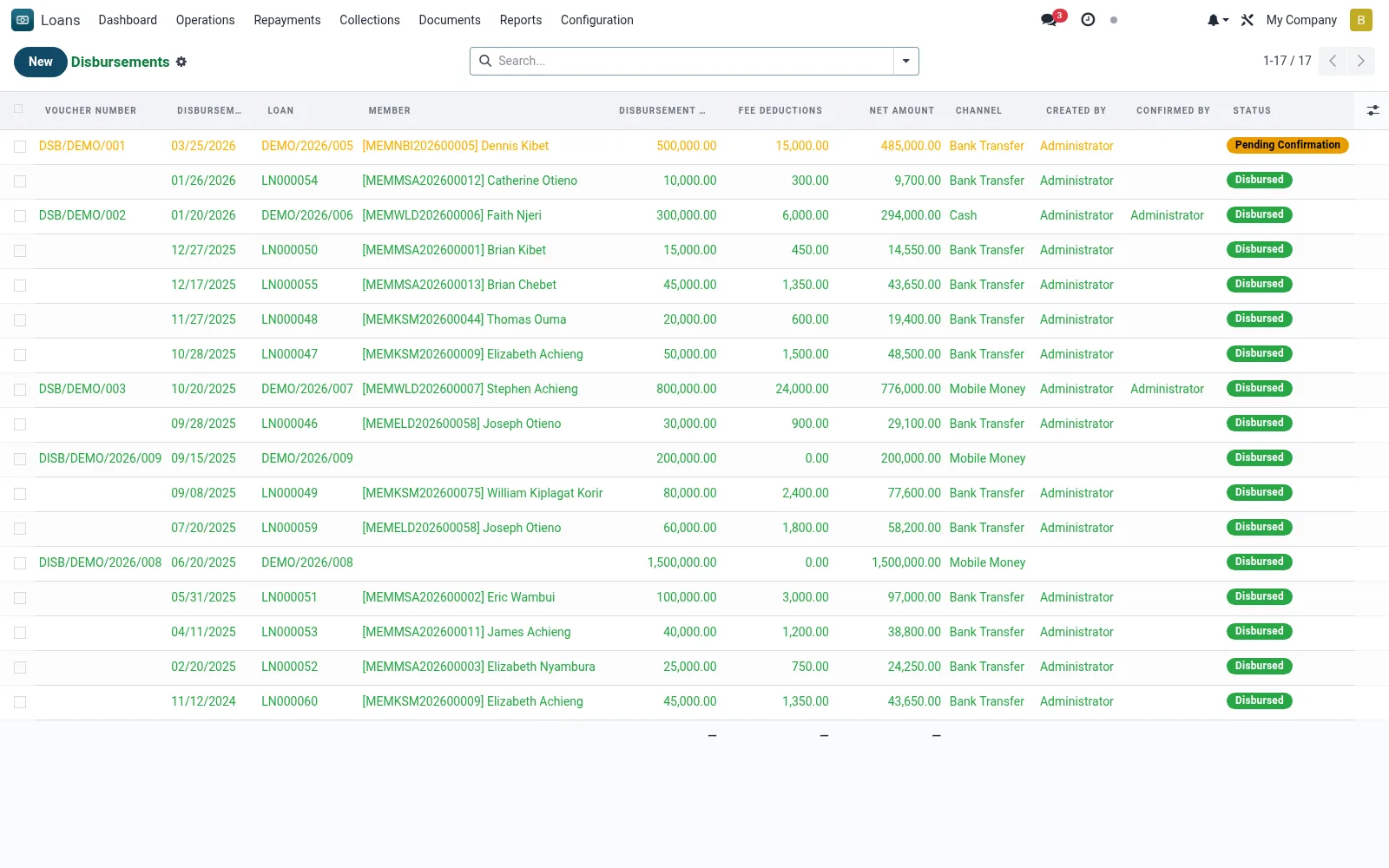The height and width of the screenshot is (868, 1389).
Task: Open the user avatar B menu
Action: tap(1361, 20)
